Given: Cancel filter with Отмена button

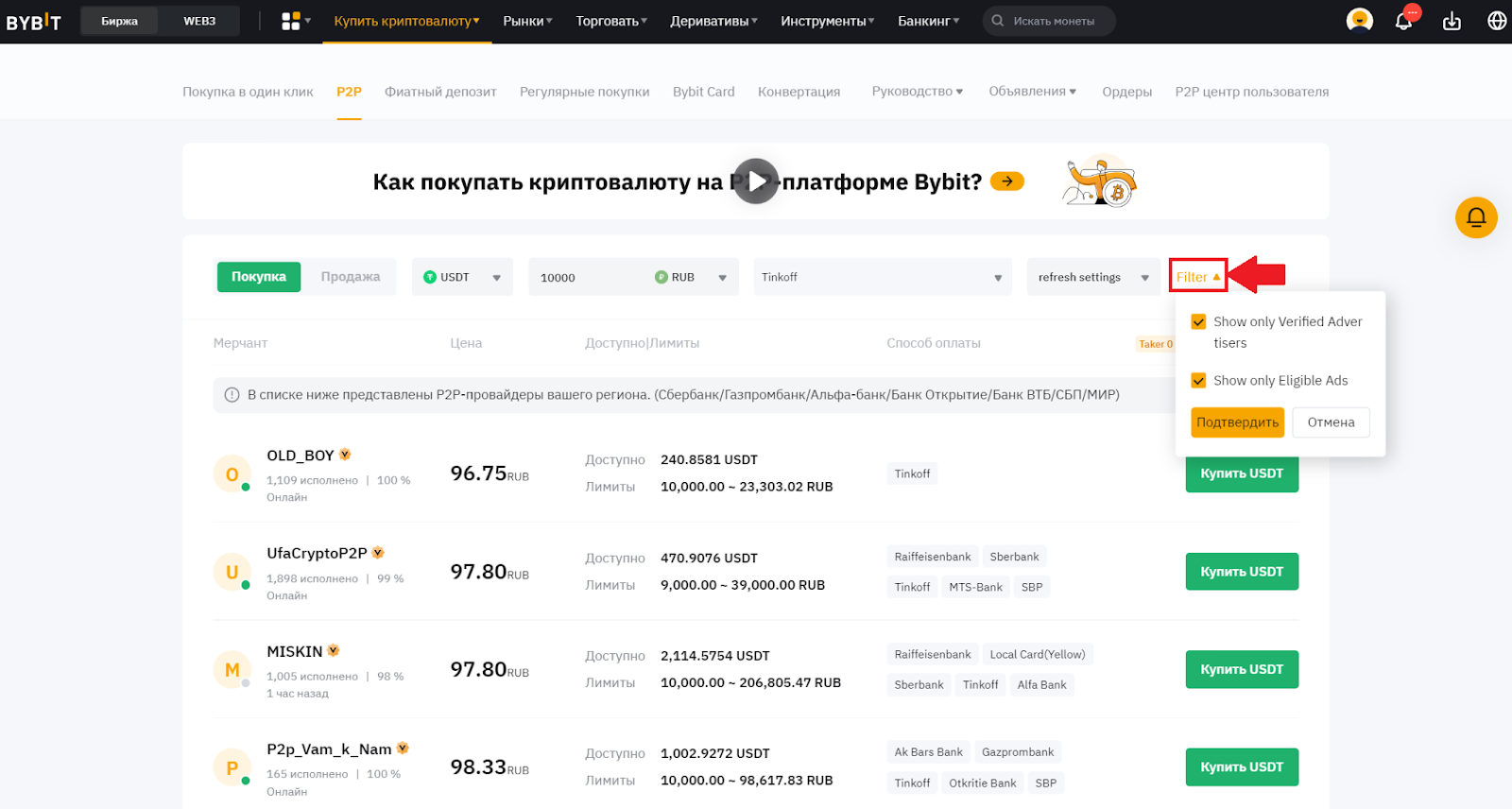Looking at the screenshot, I should (1332, 422).
